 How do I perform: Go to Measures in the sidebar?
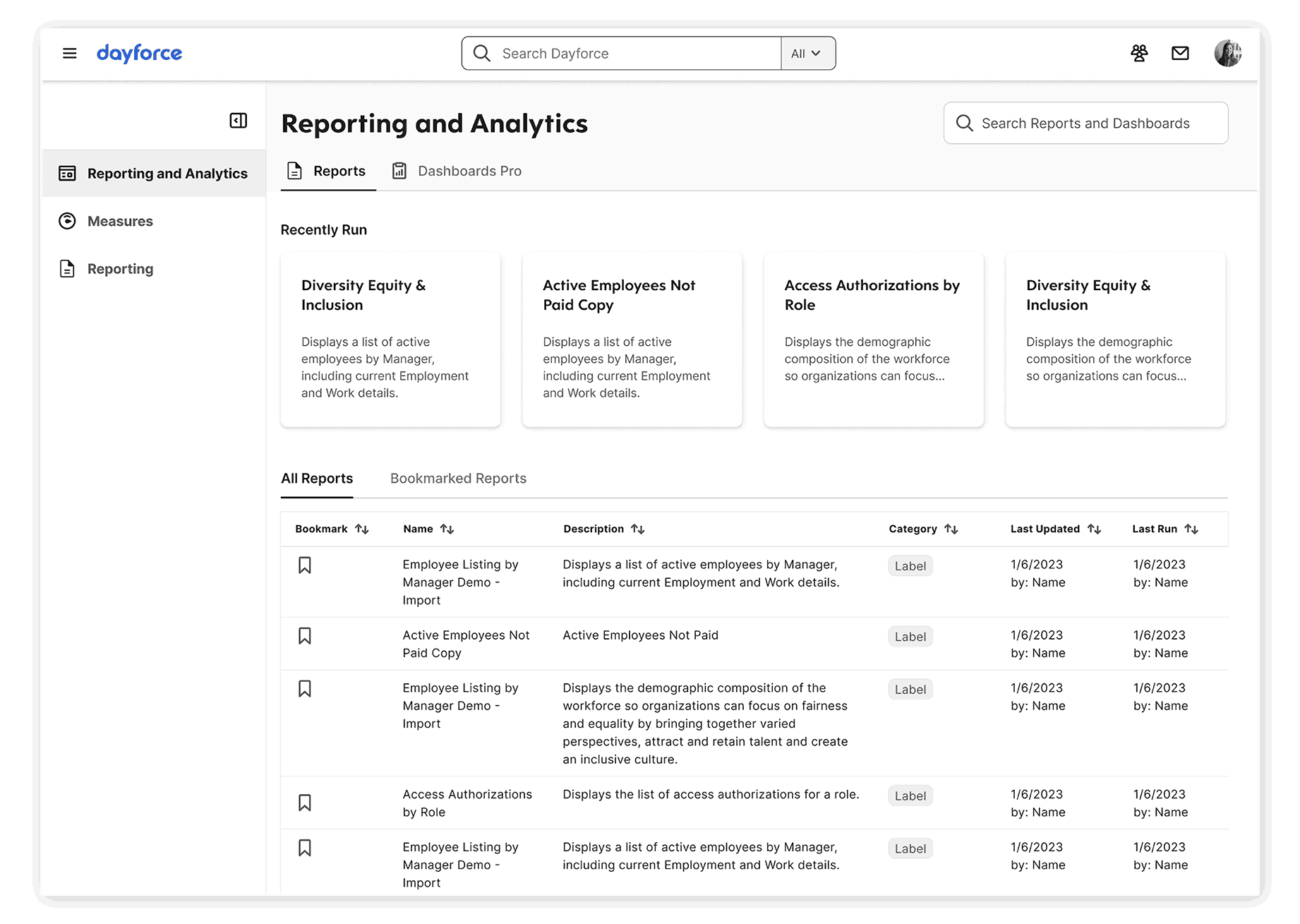pyautogui.click(x=154, y=221)
